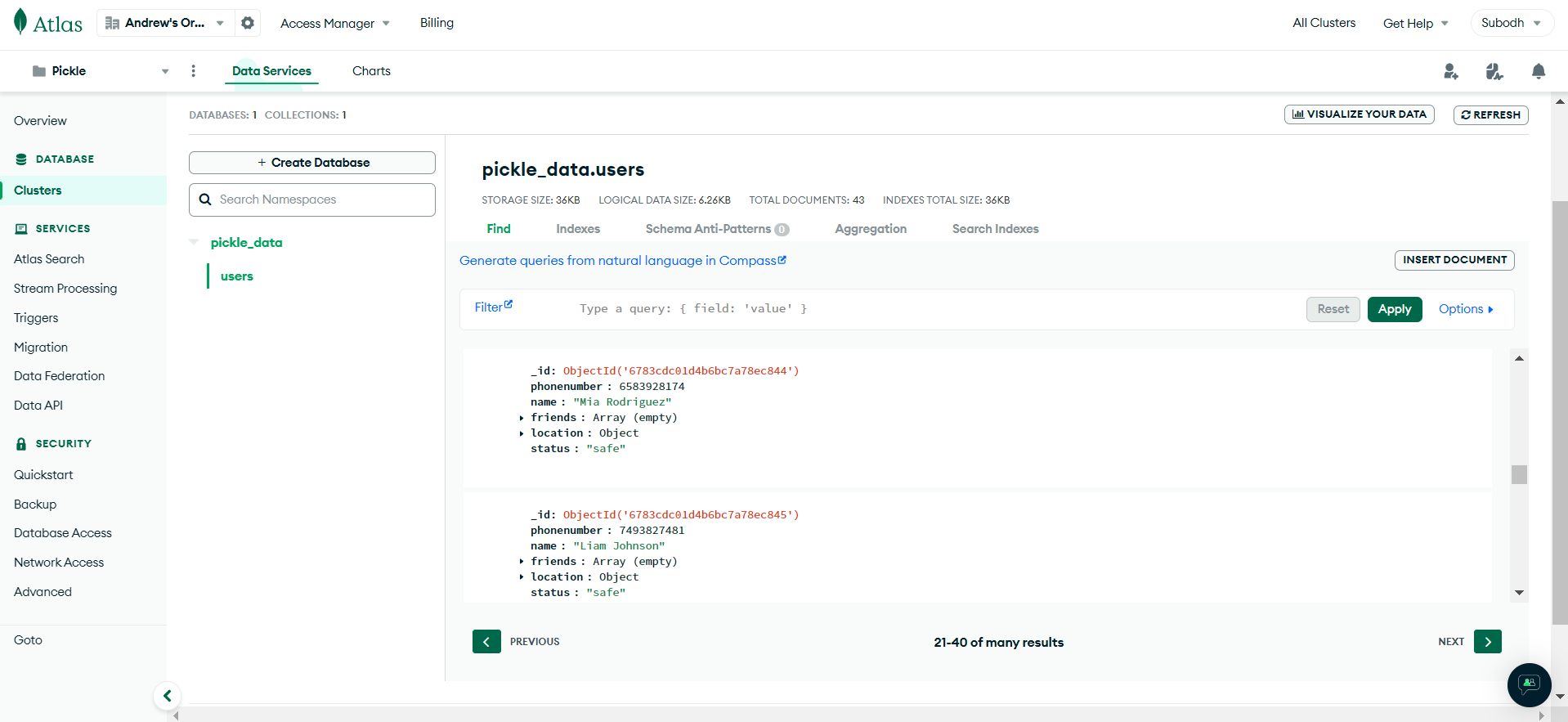Screen dimensions: 1568x722
Task: Click Services section icon
Action: click(x=21, y=229)
